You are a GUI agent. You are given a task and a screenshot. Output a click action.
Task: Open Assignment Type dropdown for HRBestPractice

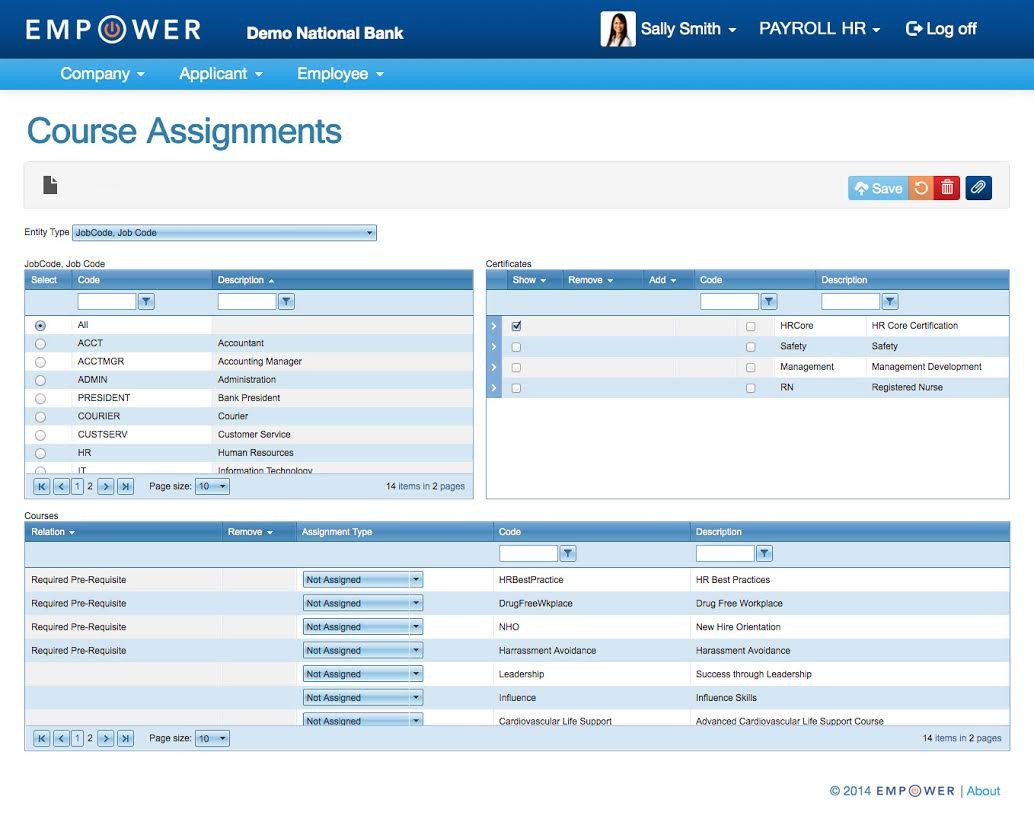tap(363, 580)
